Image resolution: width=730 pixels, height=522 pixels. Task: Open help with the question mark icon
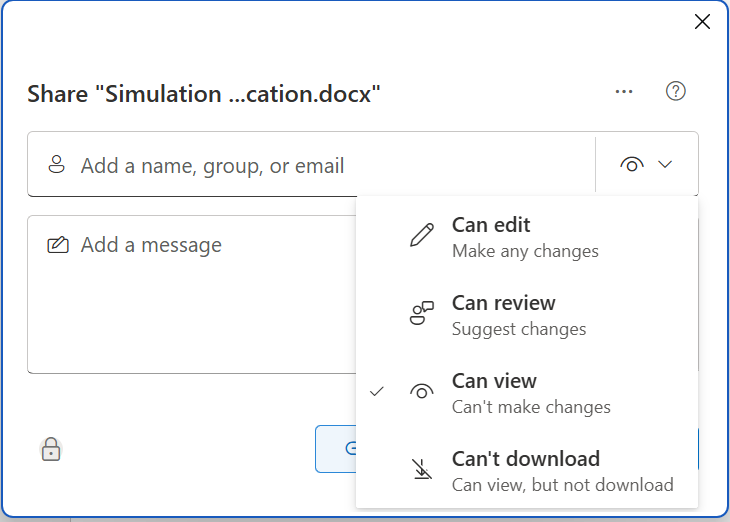tap(676, 92)
